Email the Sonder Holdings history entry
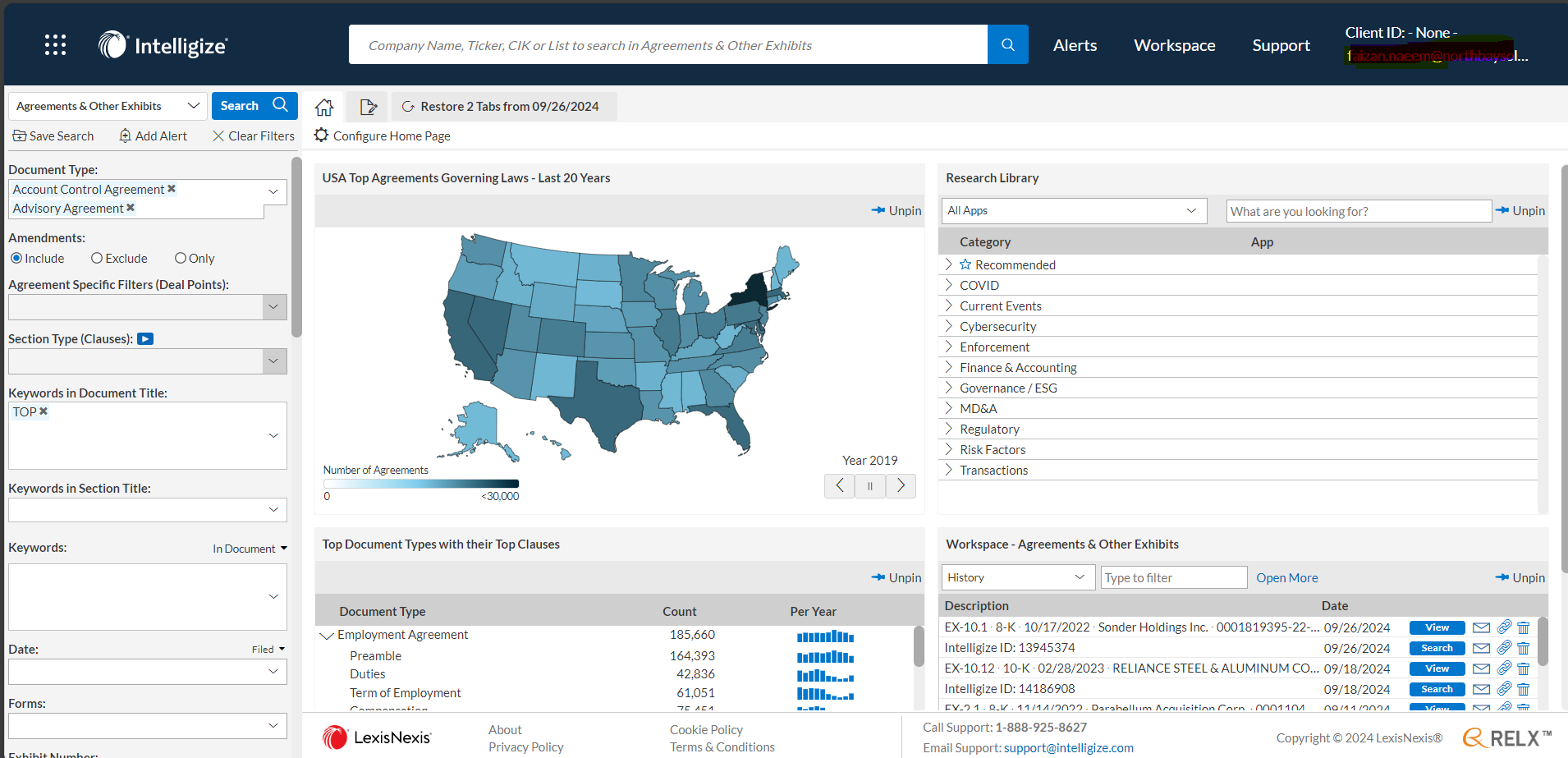 [1481, 627]
